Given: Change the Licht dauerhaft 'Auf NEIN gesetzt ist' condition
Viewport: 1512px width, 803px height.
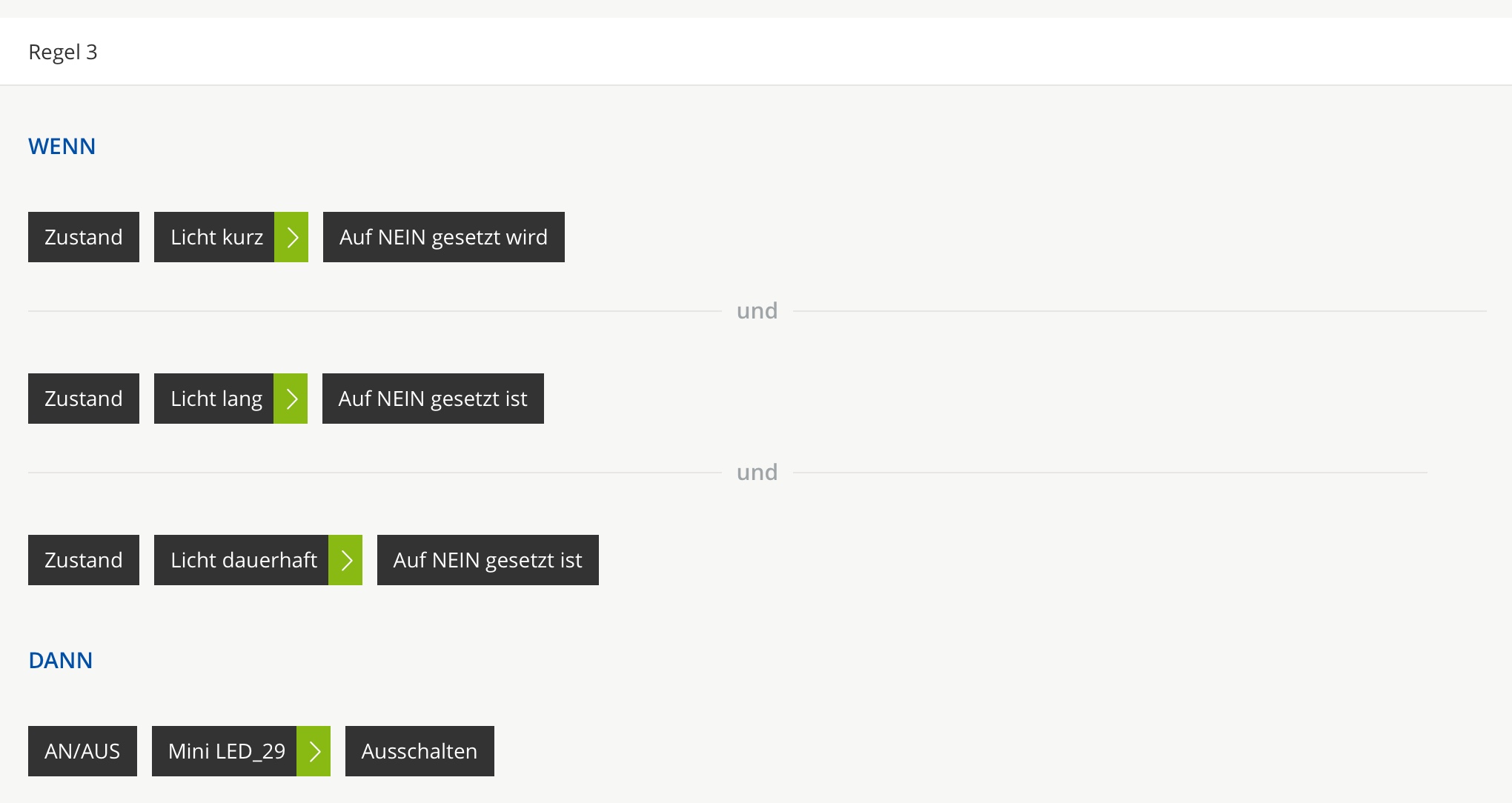Looking at the screenshot, I should pyautogui.click(x=488, y=560).
